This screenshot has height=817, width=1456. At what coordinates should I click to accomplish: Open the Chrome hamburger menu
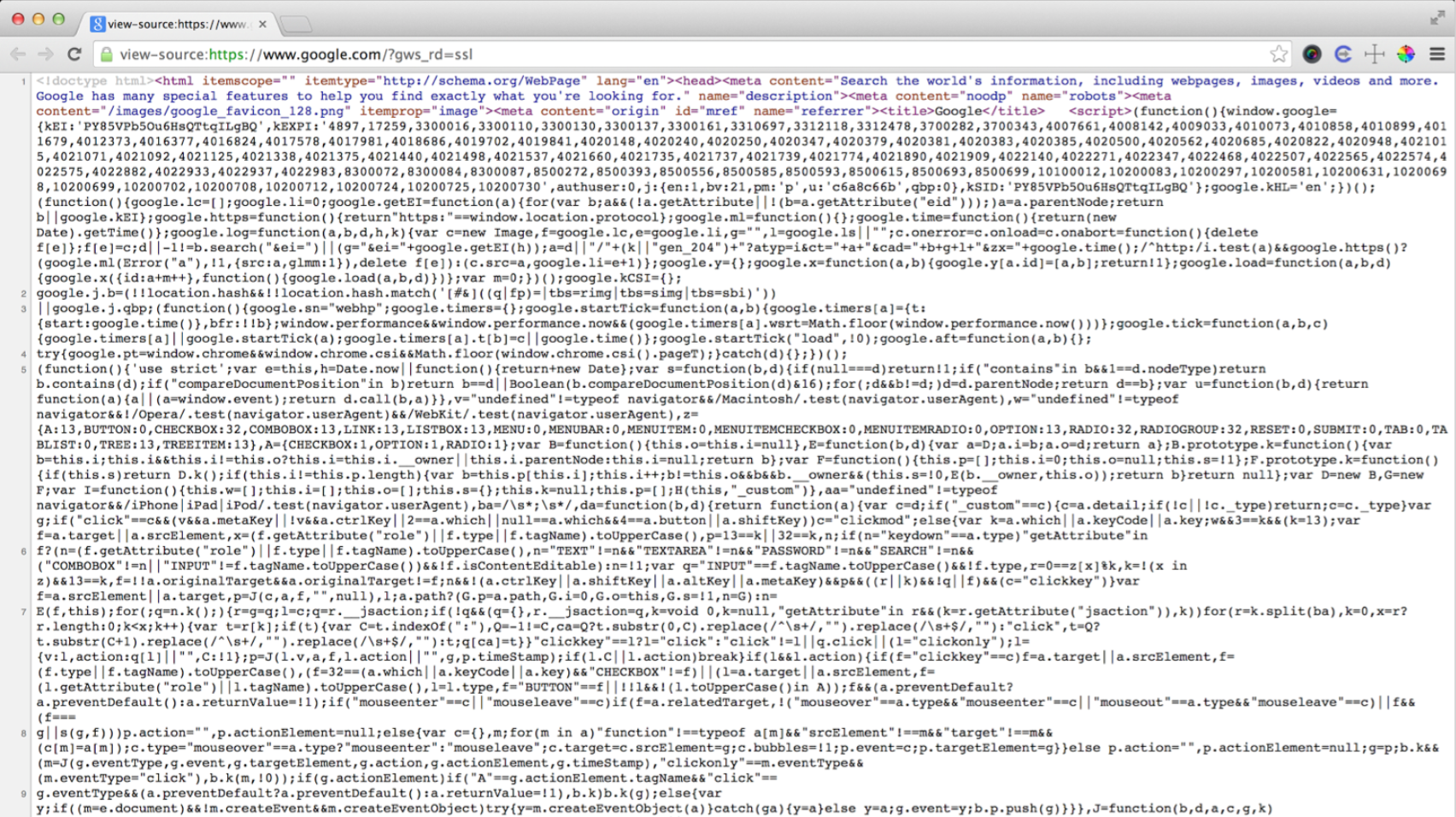[x=1437, y=55]
